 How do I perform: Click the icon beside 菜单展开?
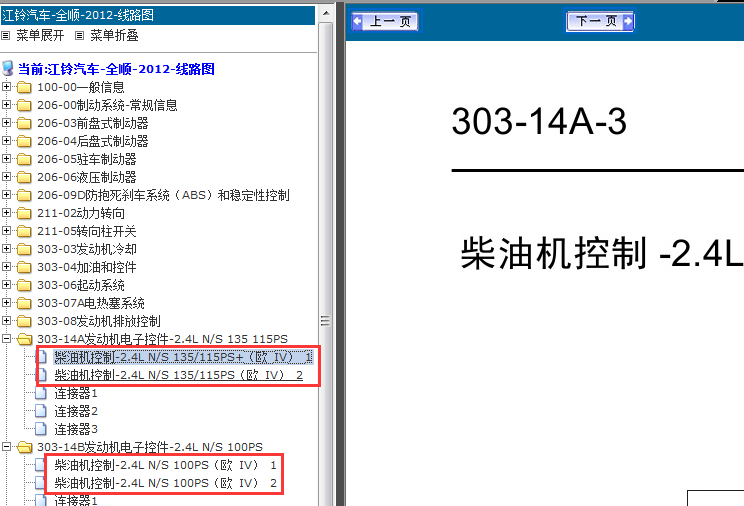(6, 36)
